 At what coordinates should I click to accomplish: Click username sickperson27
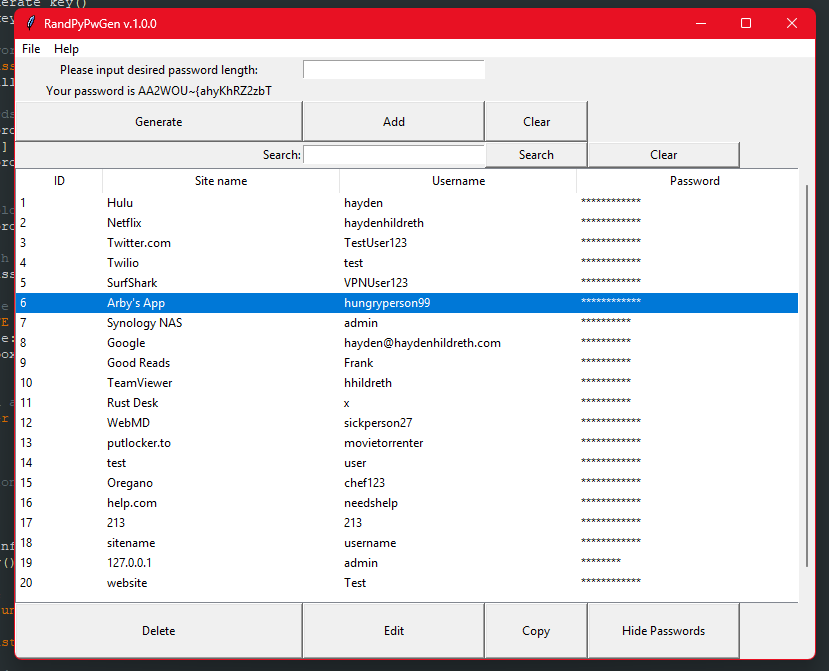tap(377, 423)
